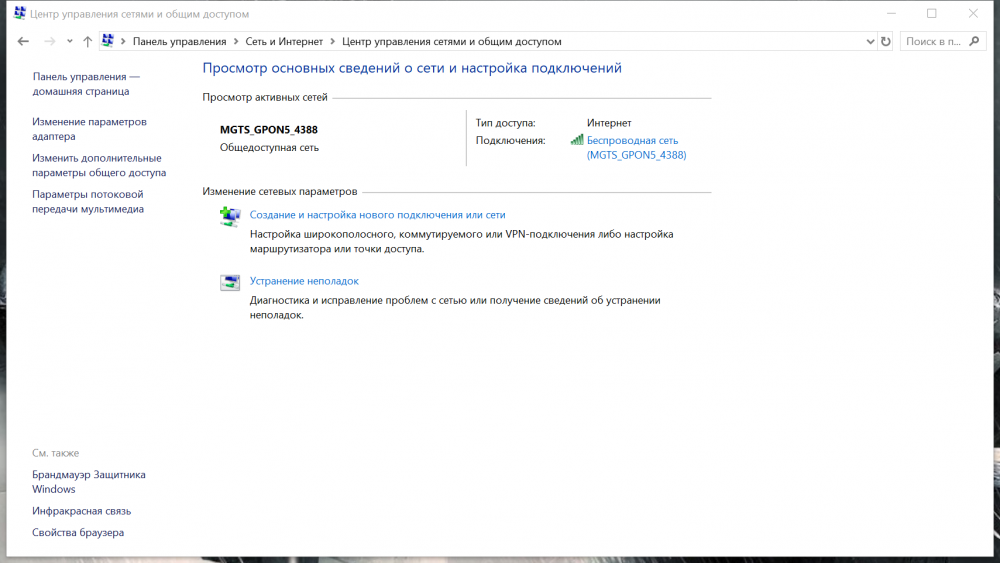Click the magnifier search icon
The image size is (1000, 563).
[974, 41]
